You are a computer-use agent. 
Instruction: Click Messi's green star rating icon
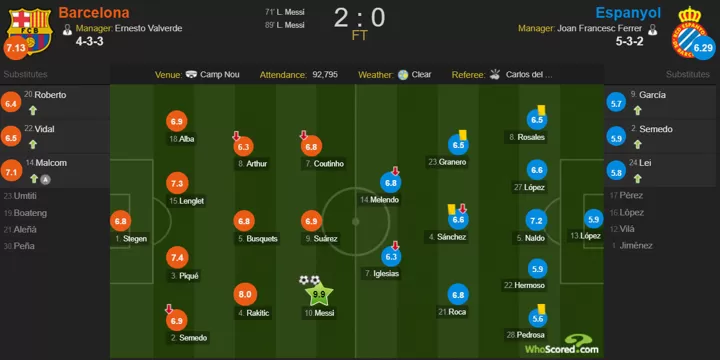tap(319, 295)
